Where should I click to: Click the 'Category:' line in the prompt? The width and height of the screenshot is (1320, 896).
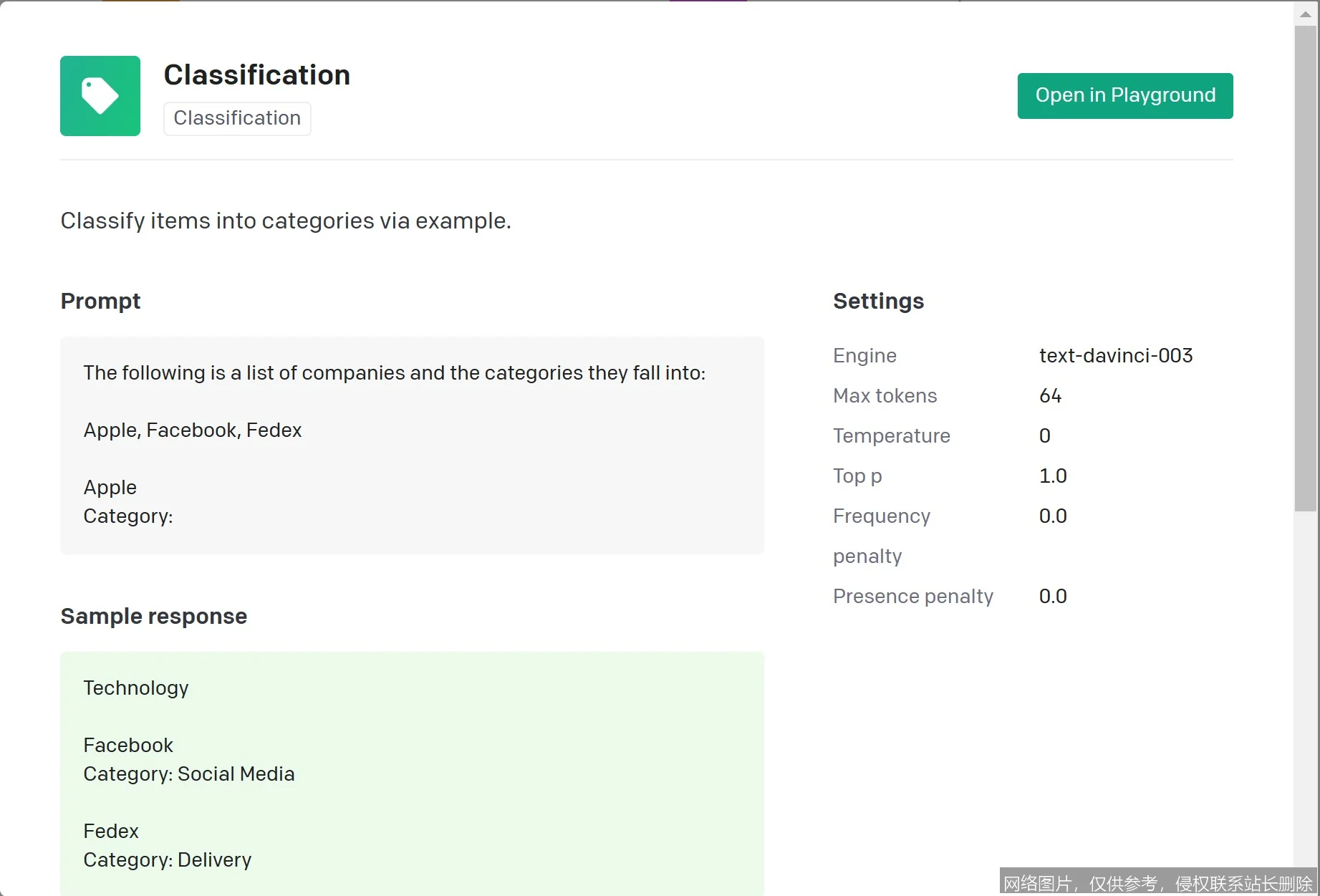(128, 516)
